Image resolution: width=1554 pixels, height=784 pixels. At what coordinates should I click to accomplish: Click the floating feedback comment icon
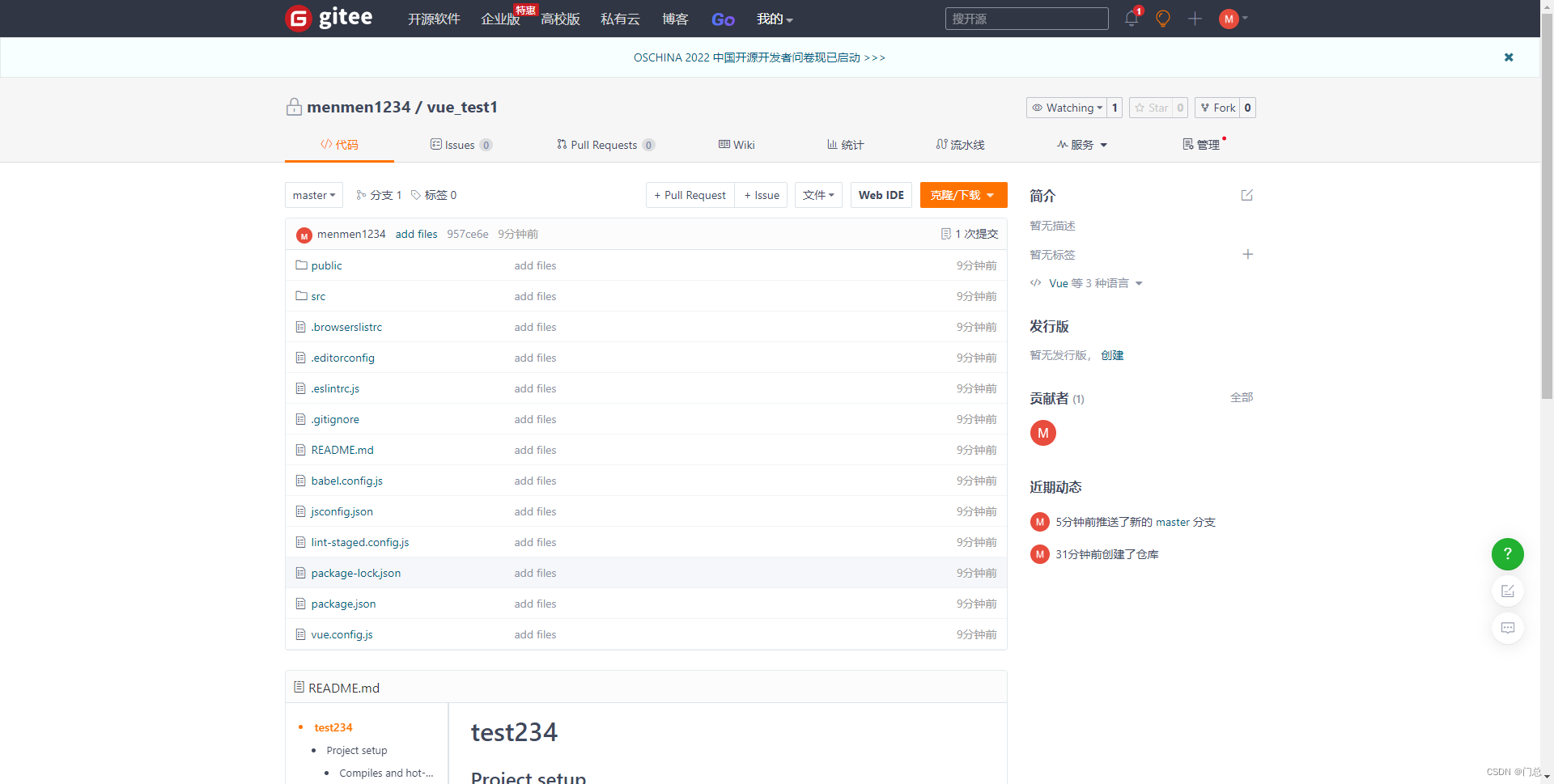[x=1507, y=628]
